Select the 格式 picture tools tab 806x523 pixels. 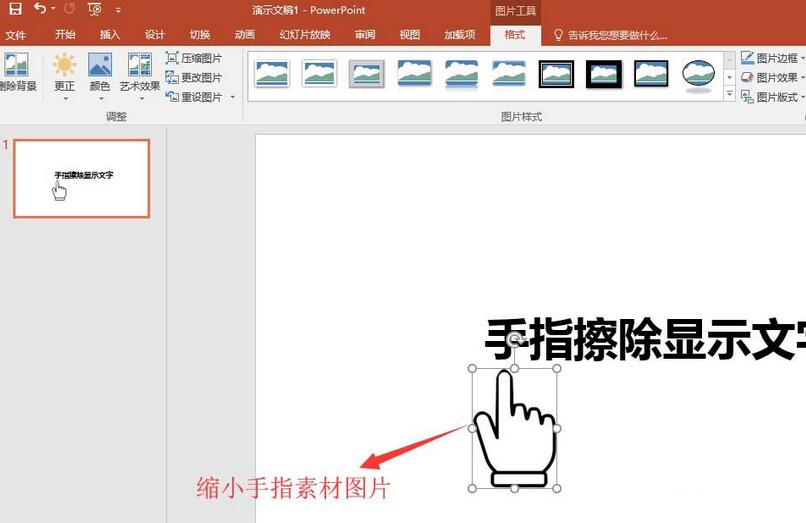pos(515,34)
